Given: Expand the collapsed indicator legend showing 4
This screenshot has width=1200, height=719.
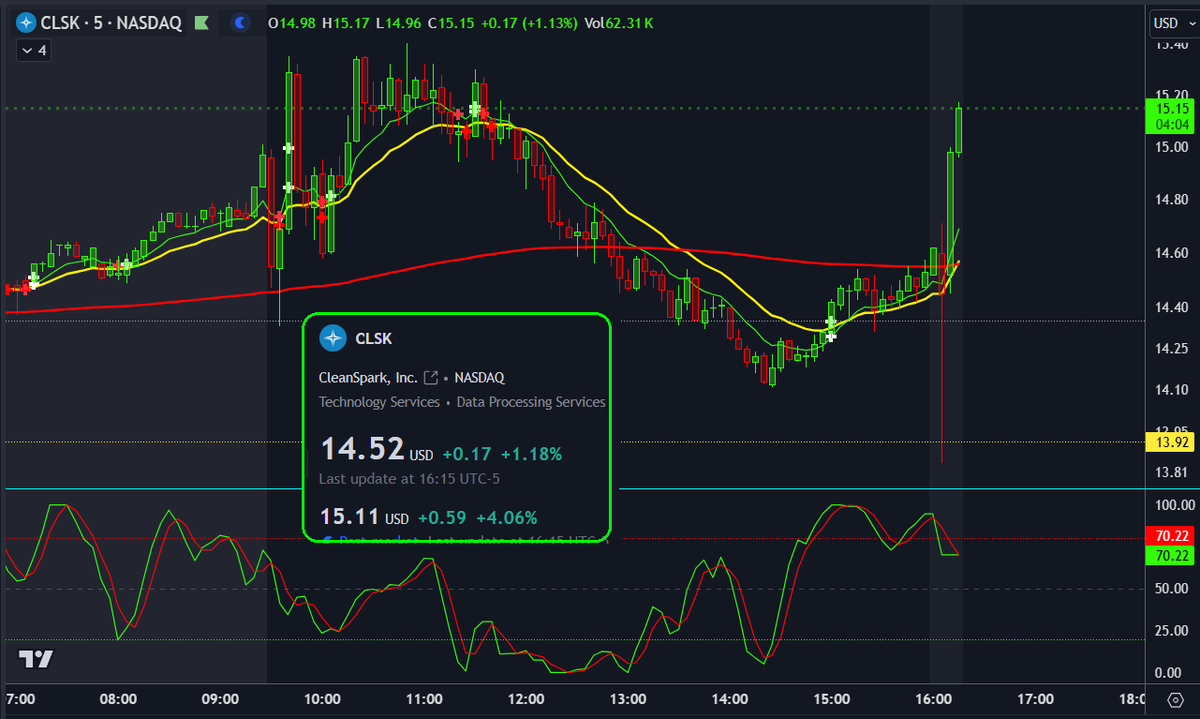Looking at the screenshot, I should (32, 49).
